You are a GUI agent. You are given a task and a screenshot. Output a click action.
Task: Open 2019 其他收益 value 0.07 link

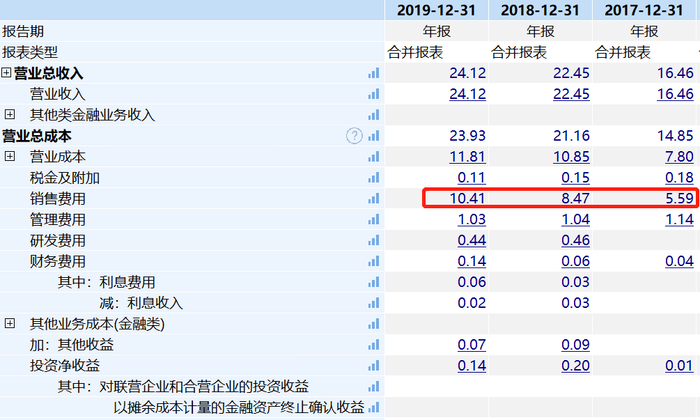tap(471, 345)
